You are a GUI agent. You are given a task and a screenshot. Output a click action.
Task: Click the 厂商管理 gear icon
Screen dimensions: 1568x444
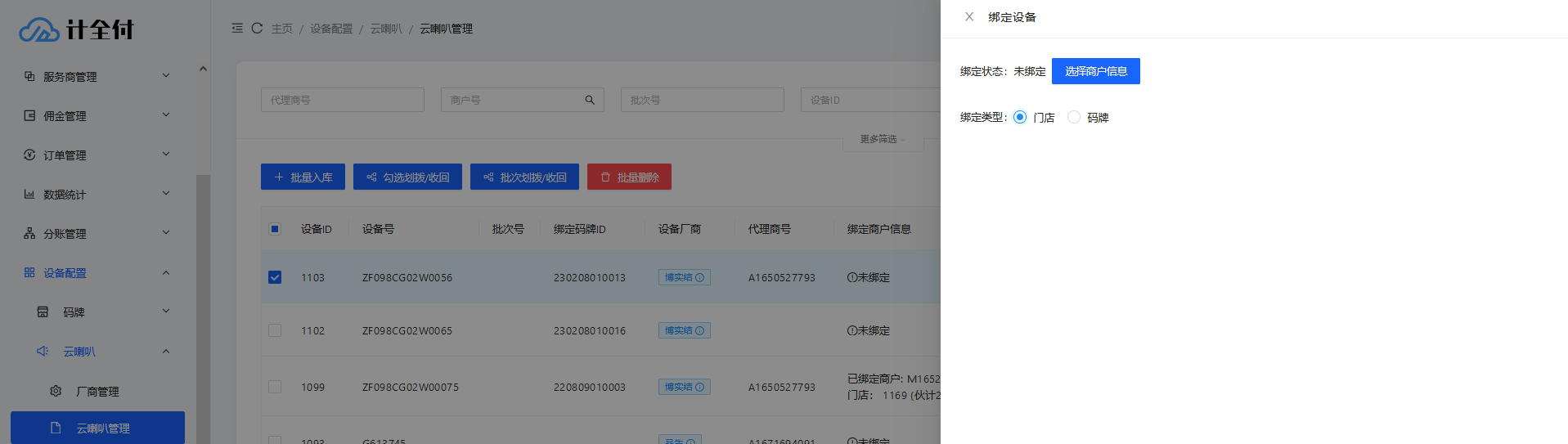[56, 391]
